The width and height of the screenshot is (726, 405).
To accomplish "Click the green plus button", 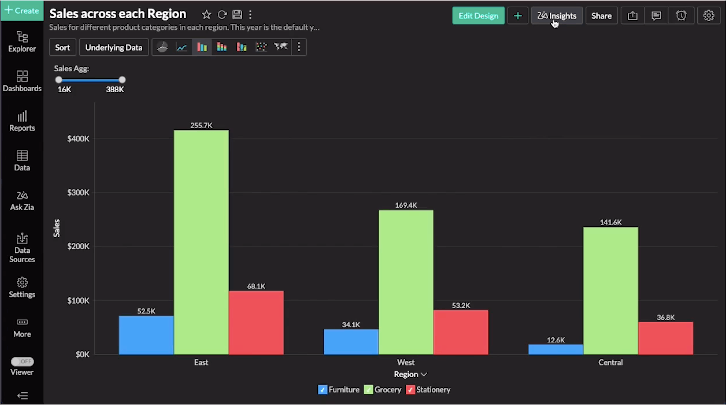I will pos(518,16).
